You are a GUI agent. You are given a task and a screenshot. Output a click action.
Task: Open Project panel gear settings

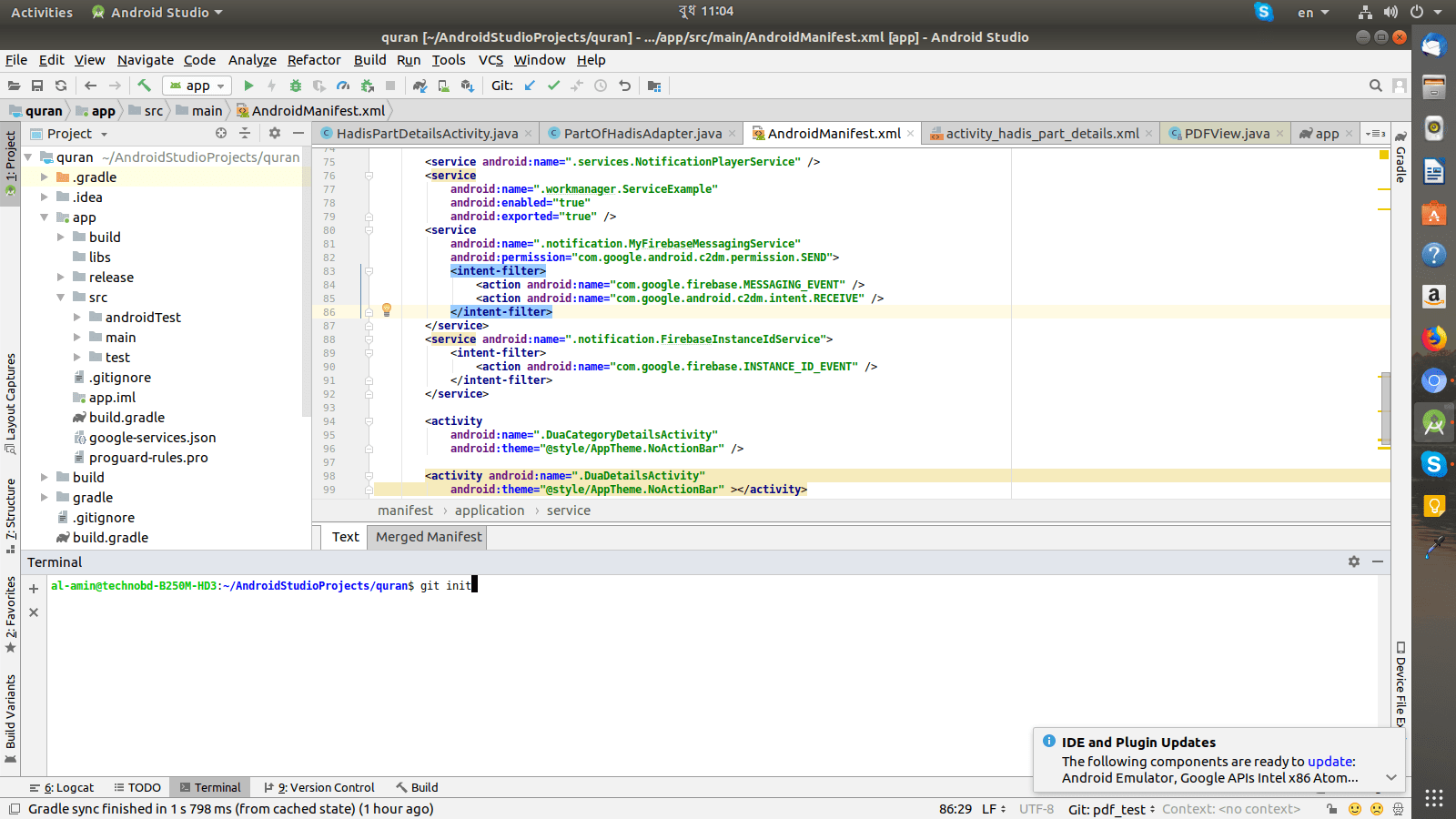(275, 133)
